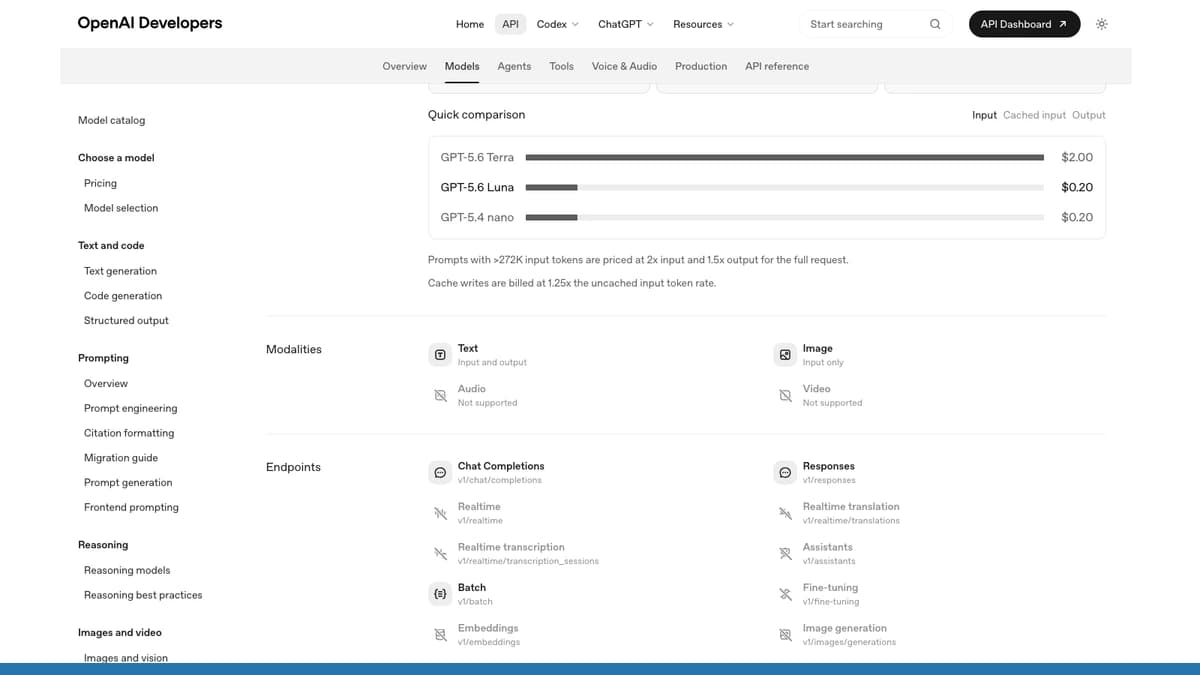This screenshot has height=675, width=1200.
Task: Open the Reasoning best practices sidebar link
Action: [x=143, y=595]
